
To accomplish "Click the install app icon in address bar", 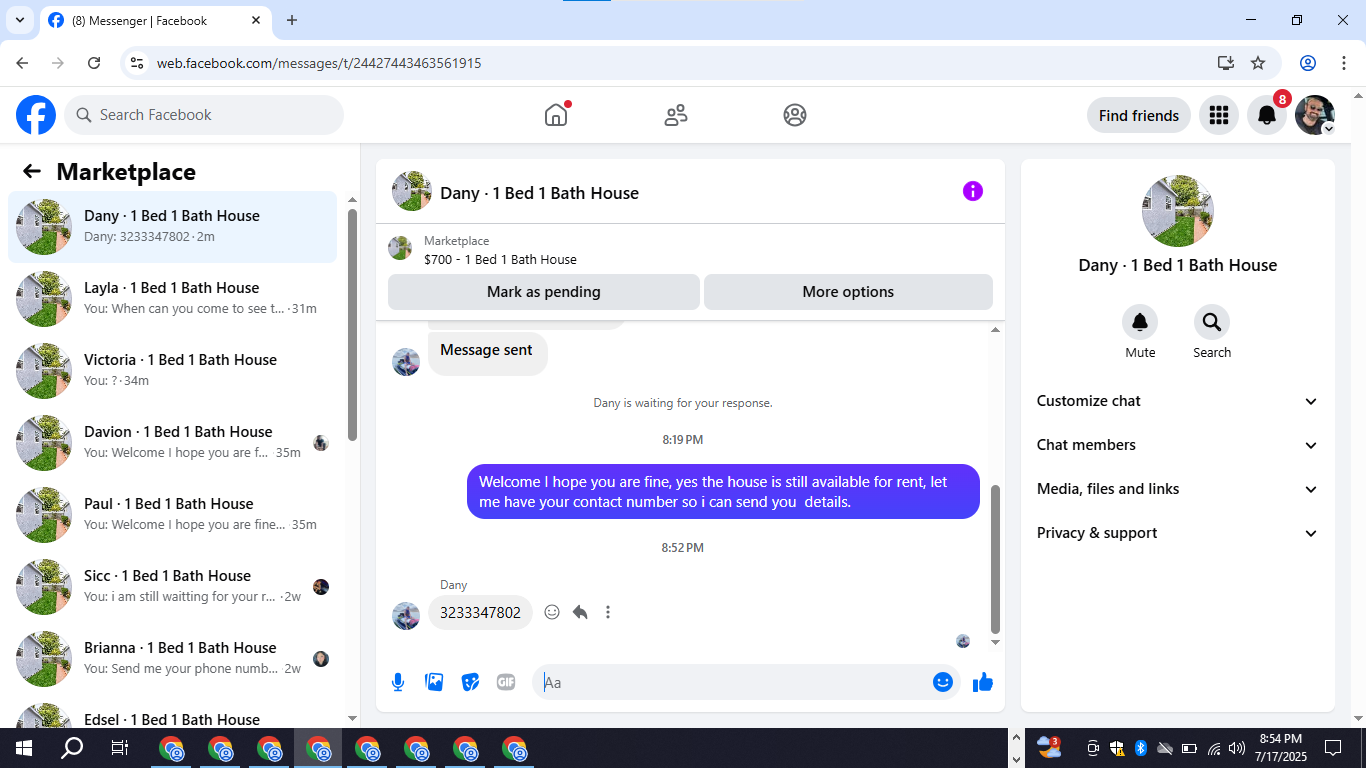I will 1226,63.
